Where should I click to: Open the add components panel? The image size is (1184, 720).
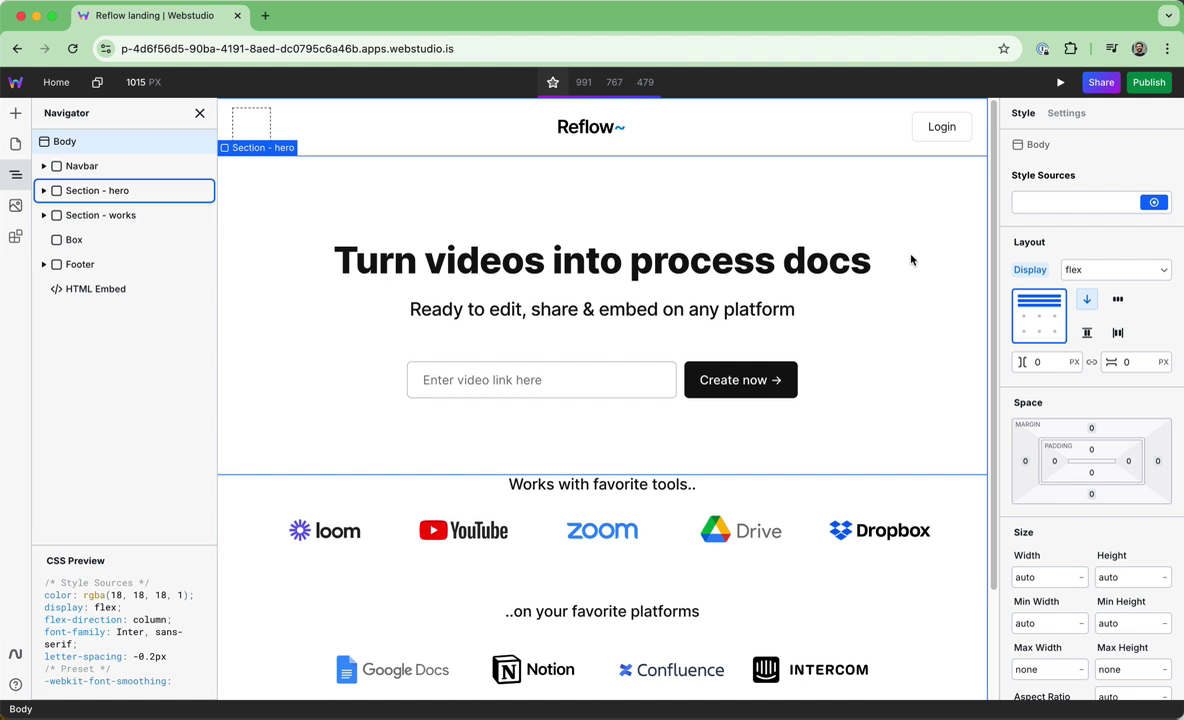point(16,113)
